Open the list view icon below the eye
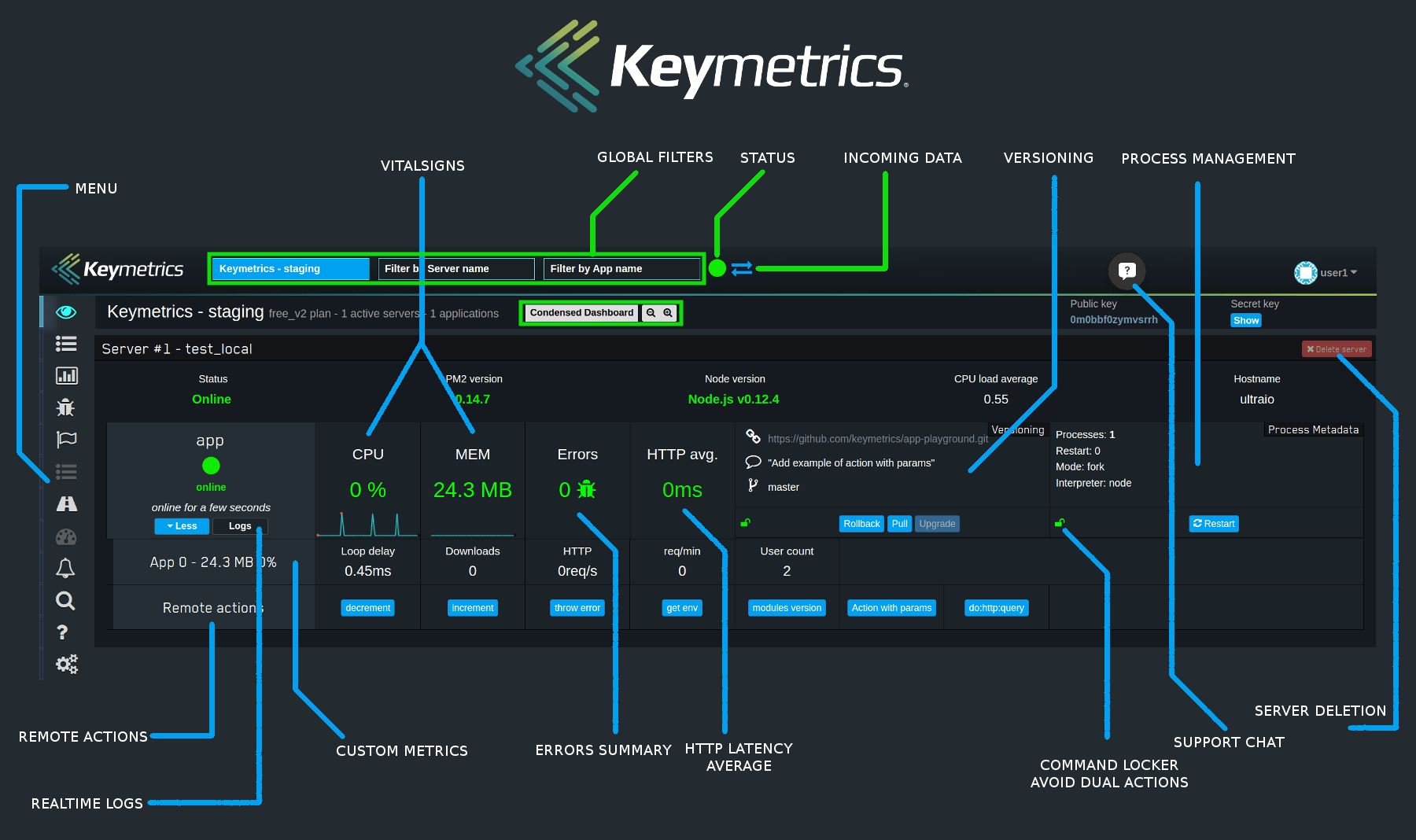 (66, 344)
